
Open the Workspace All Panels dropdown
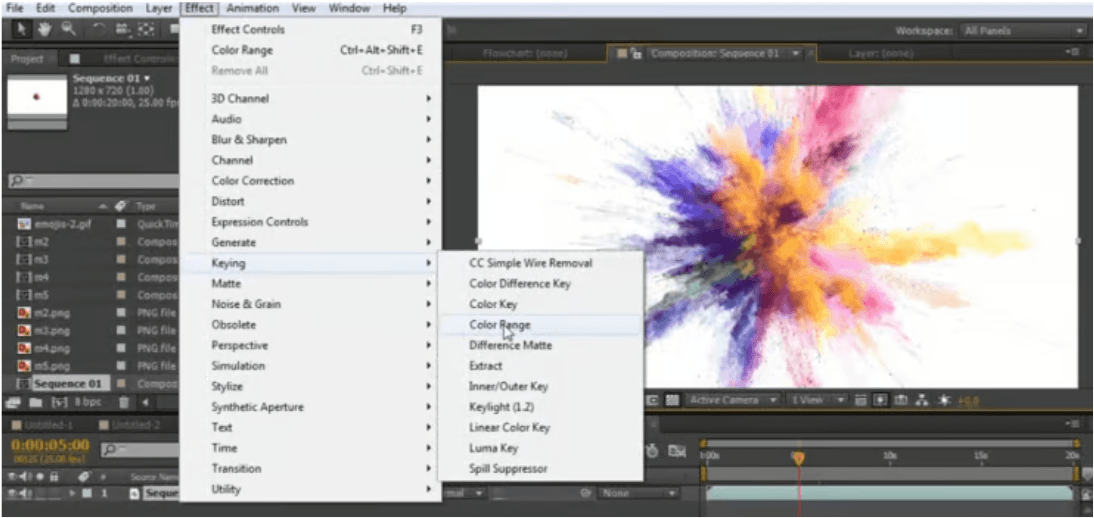click(x=1019, y=31)
